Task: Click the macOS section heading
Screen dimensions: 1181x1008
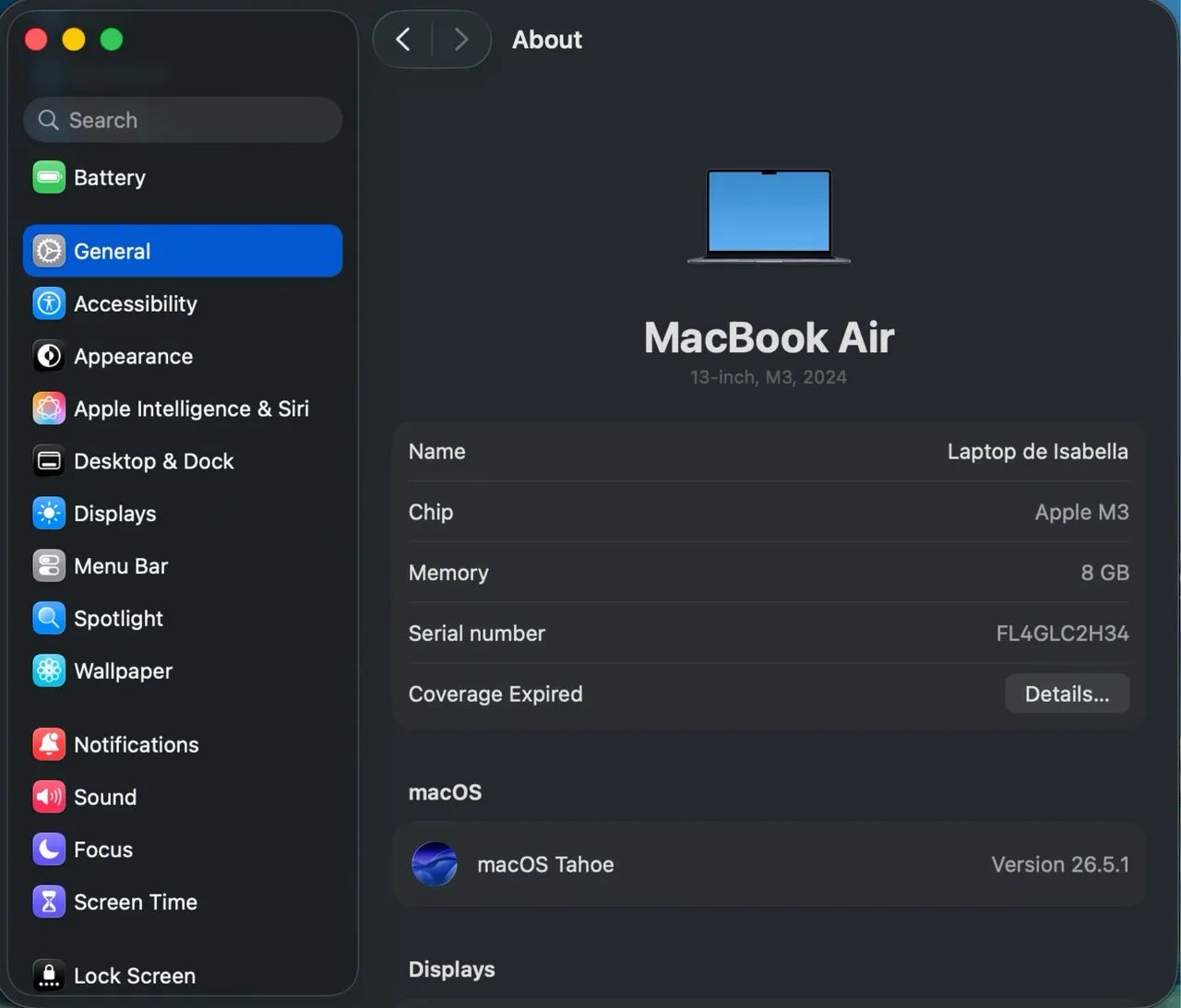Action: tap(445, 792)
